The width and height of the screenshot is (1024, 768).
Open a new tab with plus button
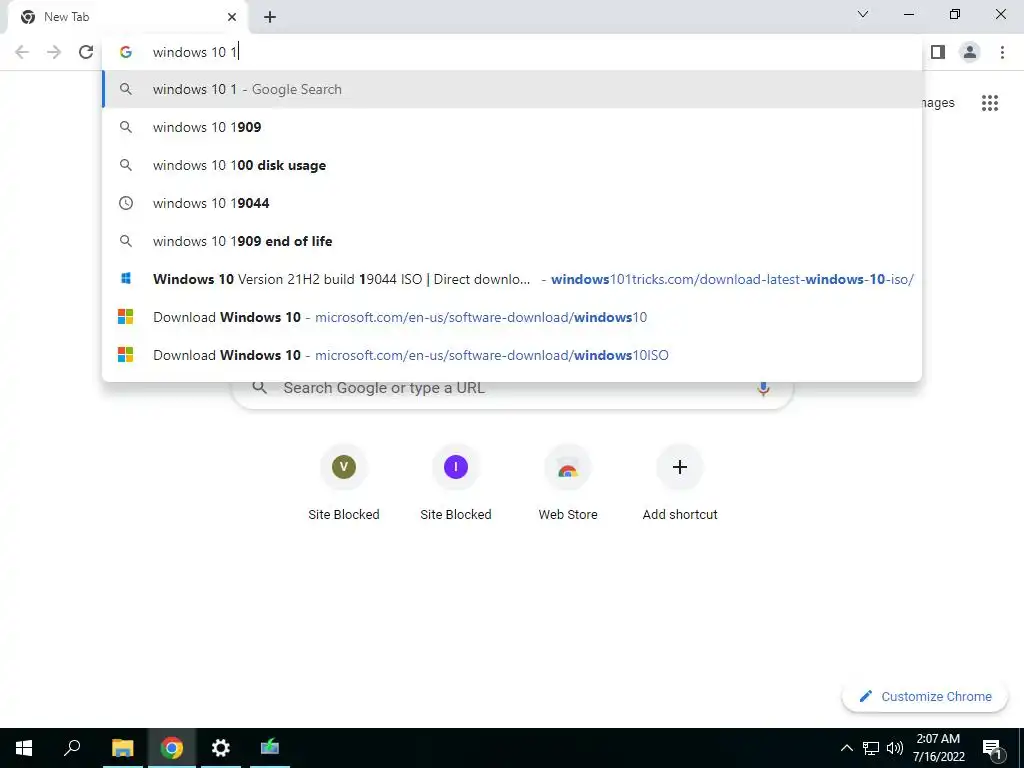(270, 18)
